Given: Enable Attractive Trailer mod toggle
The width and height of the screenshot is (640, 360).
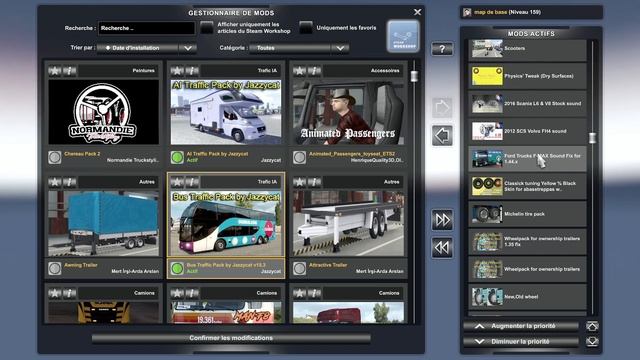Looking at the screenshot, I should (x=299, y=268).
